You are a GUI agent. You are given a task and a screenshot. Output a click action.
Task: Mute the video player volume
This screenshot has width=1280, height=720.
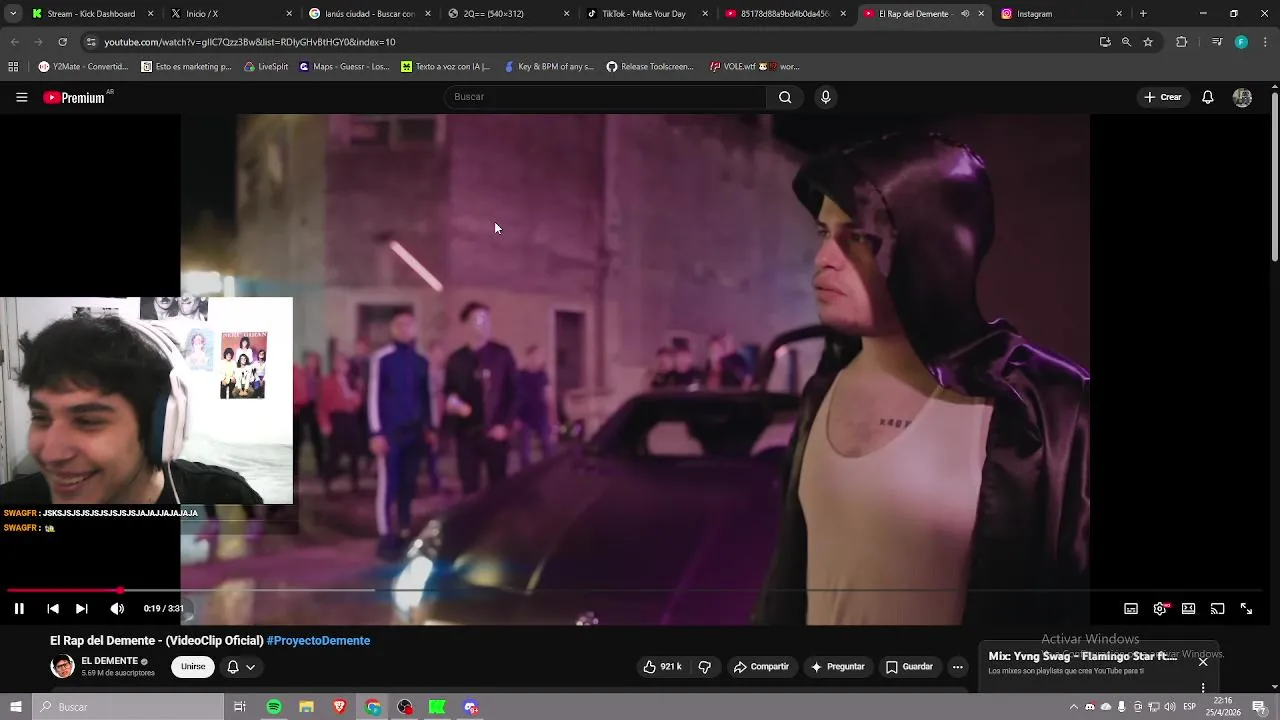(117, 608)
